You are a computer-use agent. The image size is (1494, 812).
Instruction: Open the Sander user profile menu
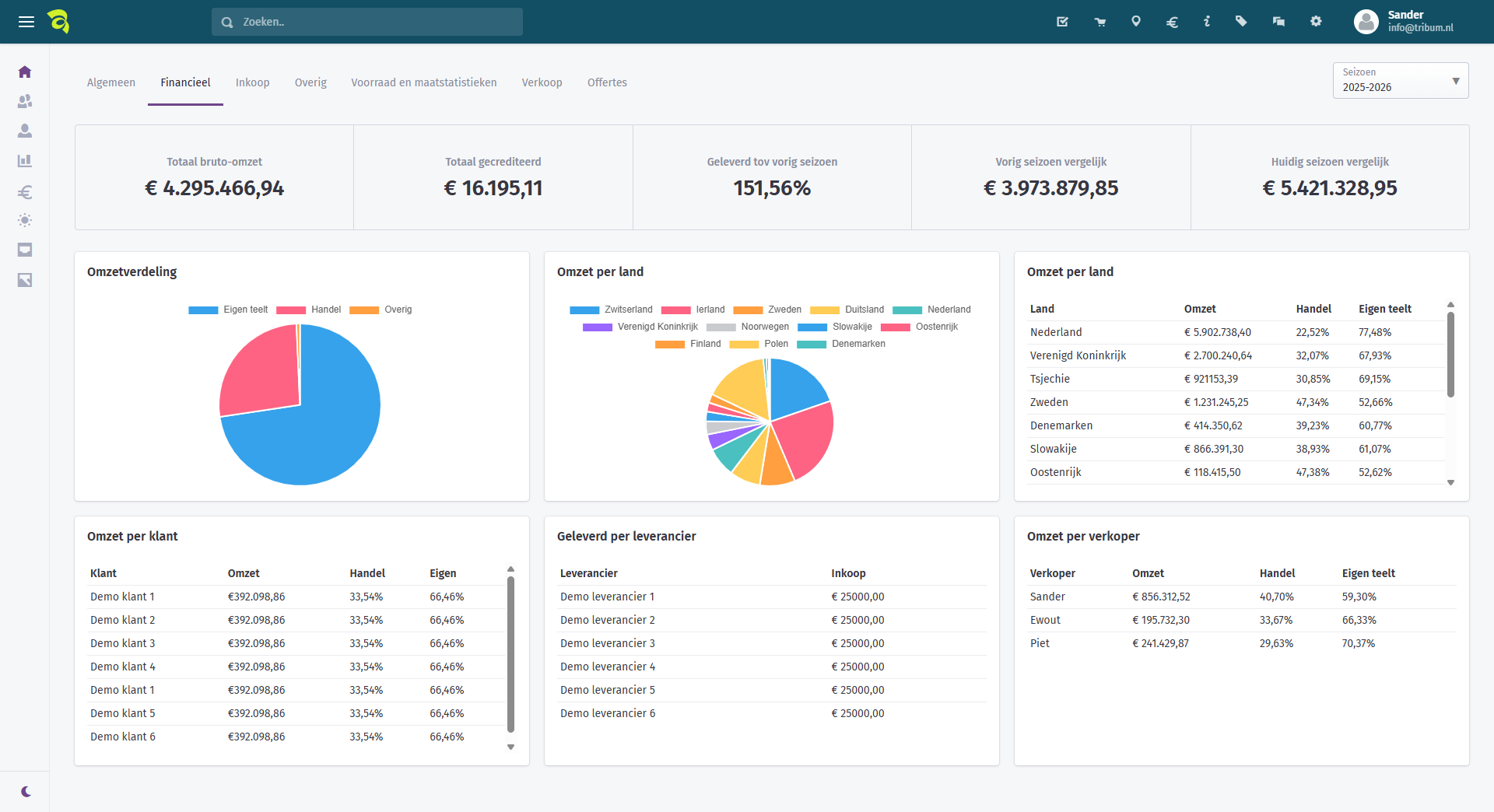pos(1405,22)
